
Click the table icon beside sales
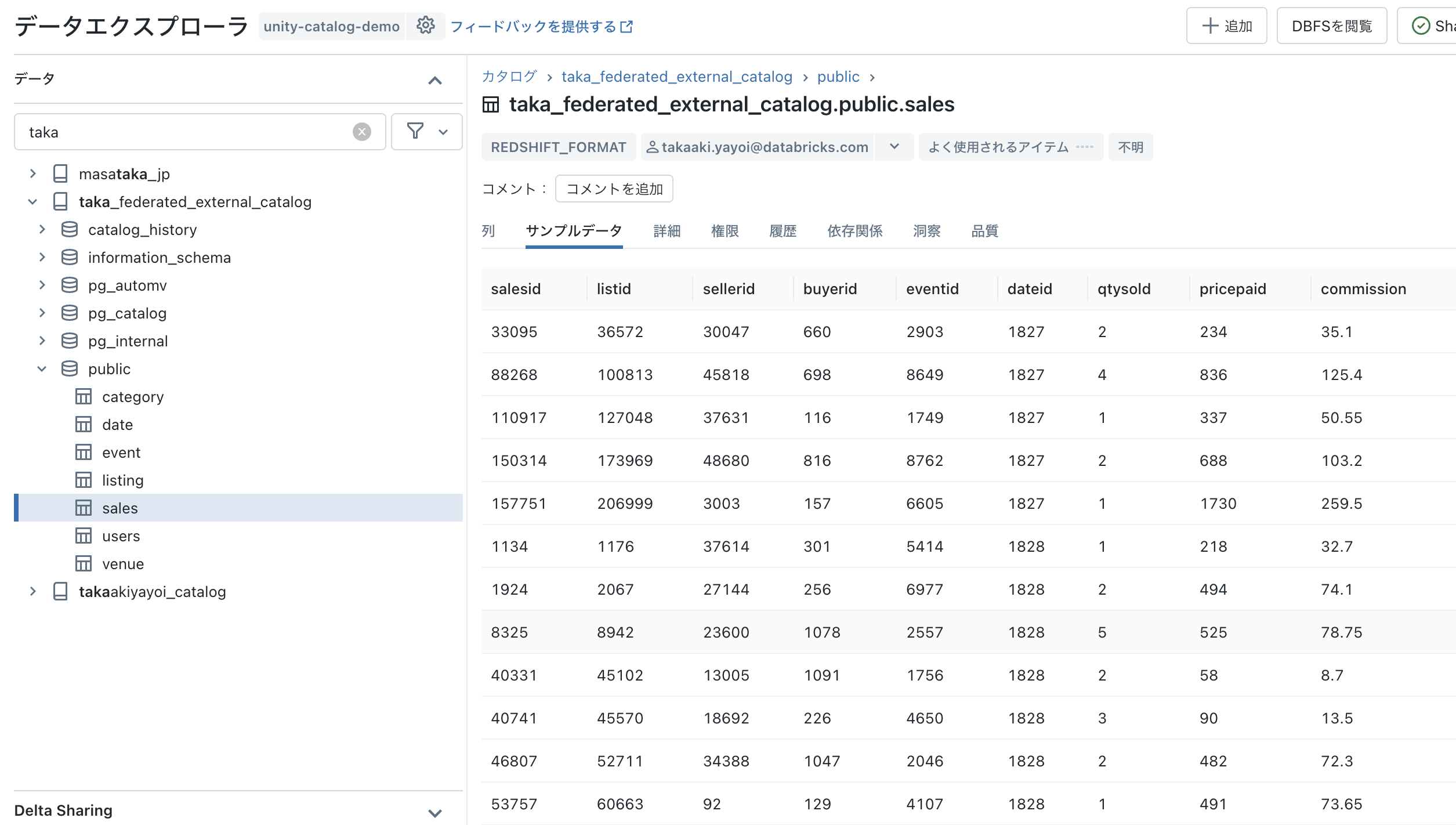click(x=83, y=508)
